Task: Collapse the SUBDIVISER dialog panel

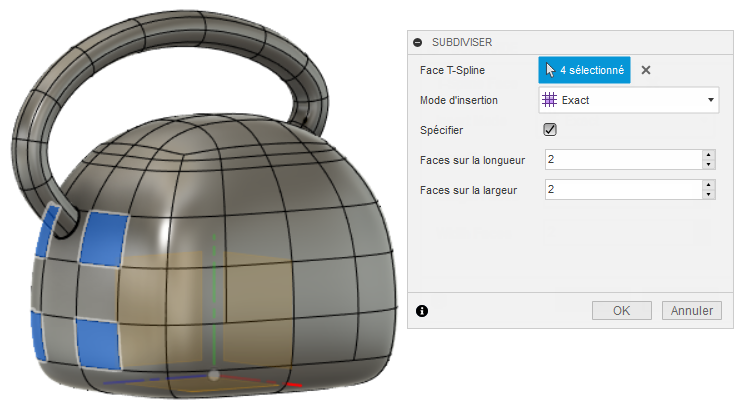Action: tap(418, 43)
